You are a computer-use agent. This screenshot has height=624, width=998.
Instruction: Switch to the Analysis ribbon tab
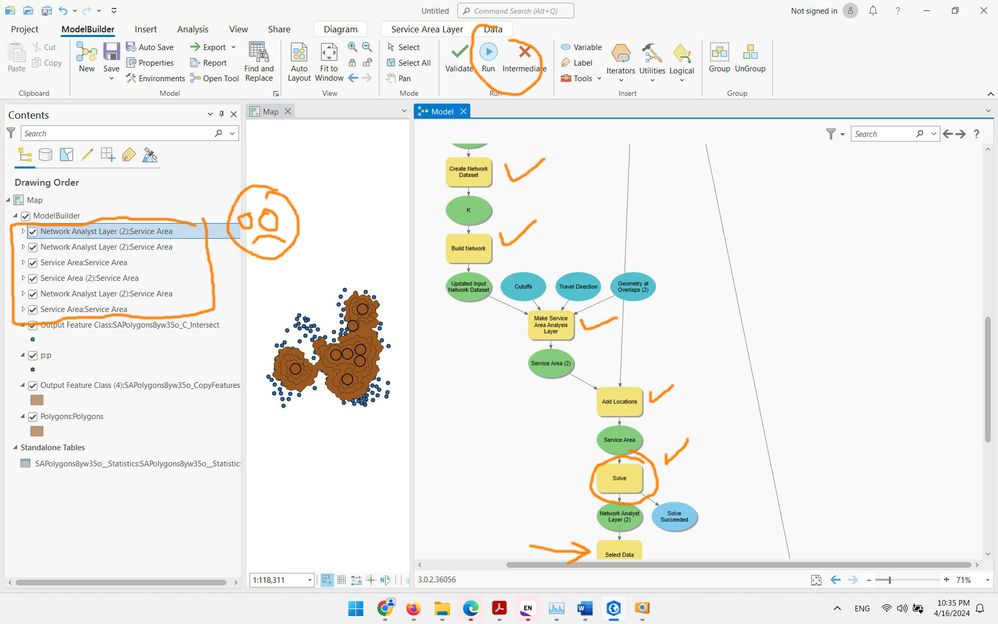(193, 29)
